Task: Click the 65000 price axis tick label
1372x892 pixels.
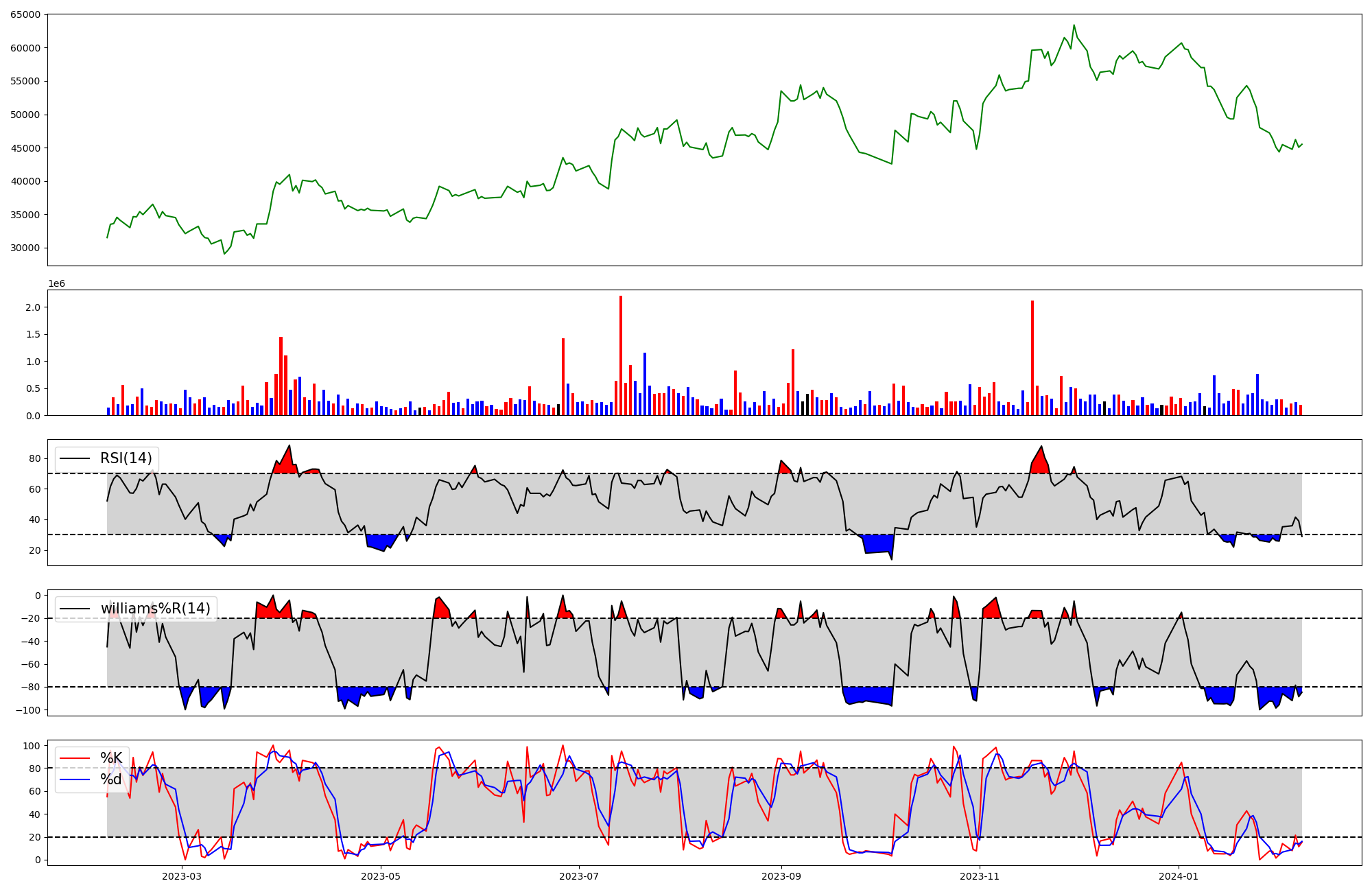Action: click(x=25, y=14)
